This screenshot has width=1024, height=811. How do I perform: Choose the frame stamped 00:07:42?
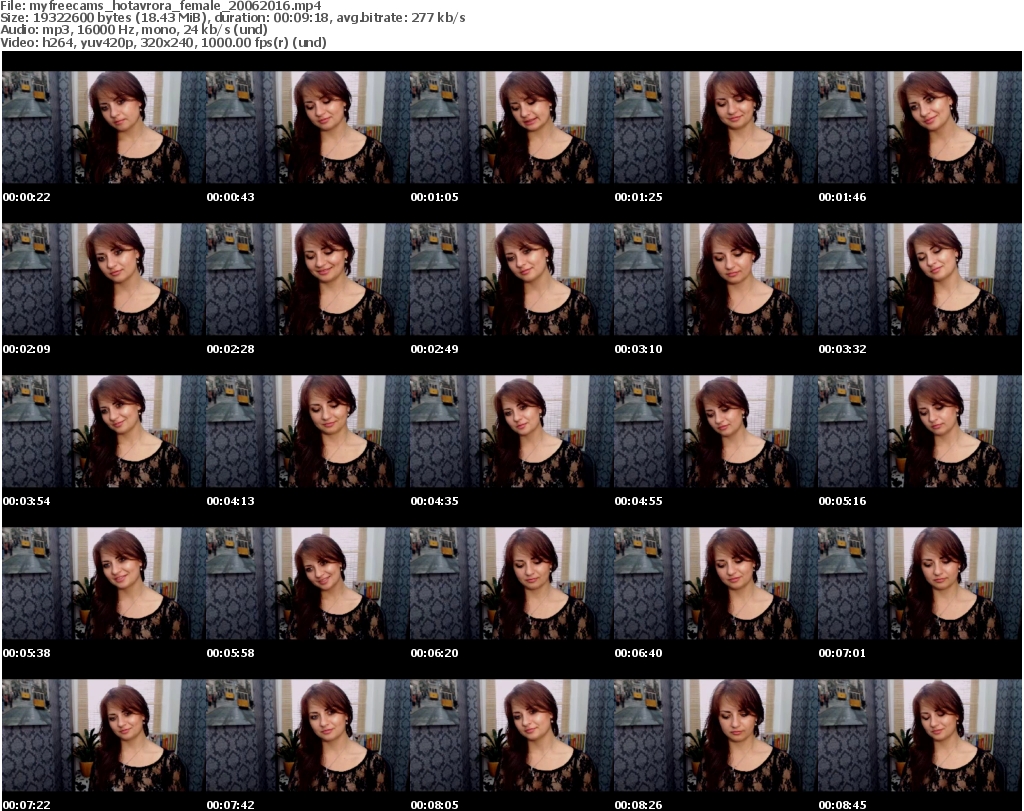[x=308, y=736]
